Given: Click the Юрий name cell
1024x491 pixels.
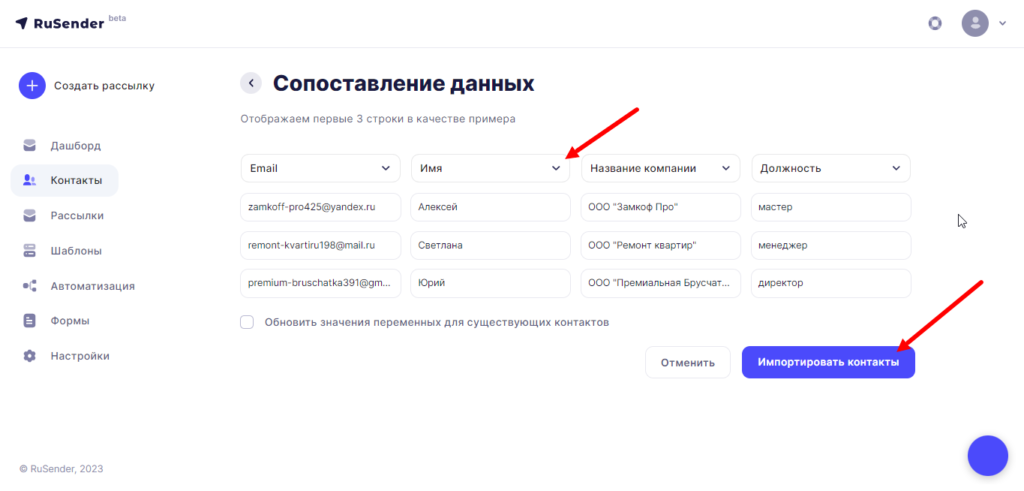Looking at the screenshot, I should [x=490, y=283].
